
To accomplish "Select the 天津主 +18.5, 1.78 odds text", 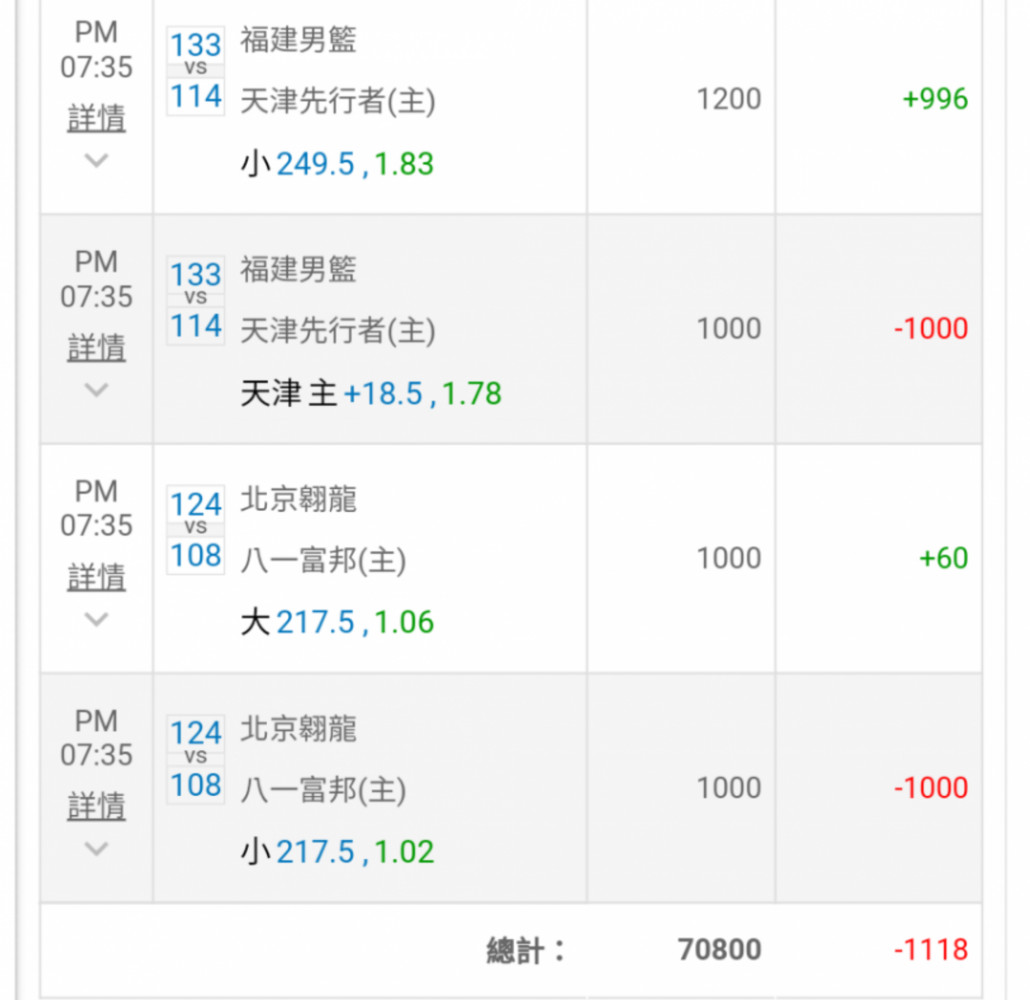I will [x=371, y=394].
